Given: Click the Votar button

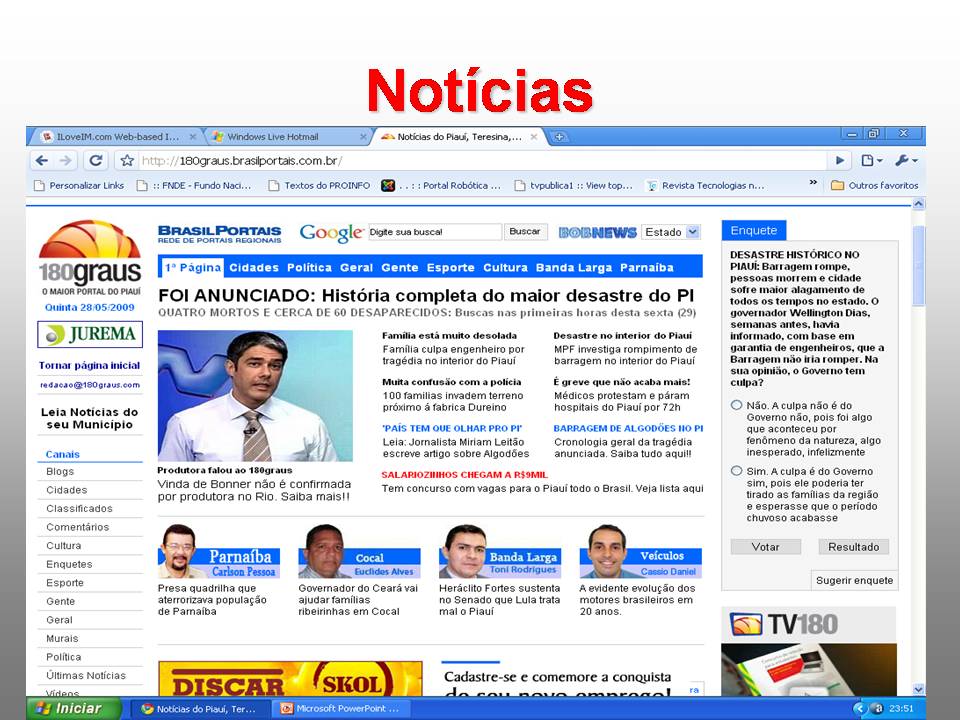Looking at the screenshot, I should (x=765, y=547).
